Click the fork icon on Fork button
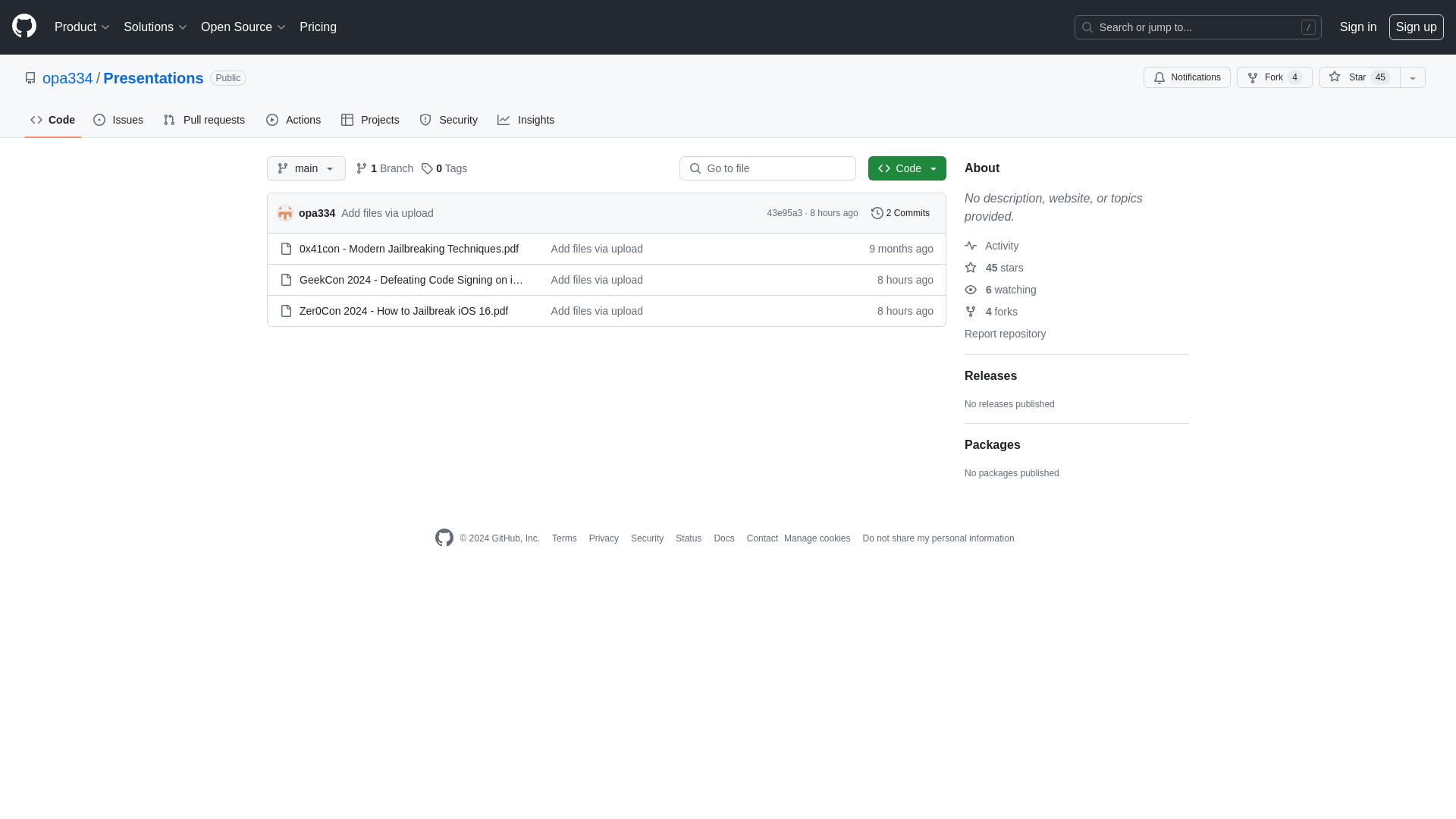Screen dimensions: 1456x819 tap(1253, 77)
